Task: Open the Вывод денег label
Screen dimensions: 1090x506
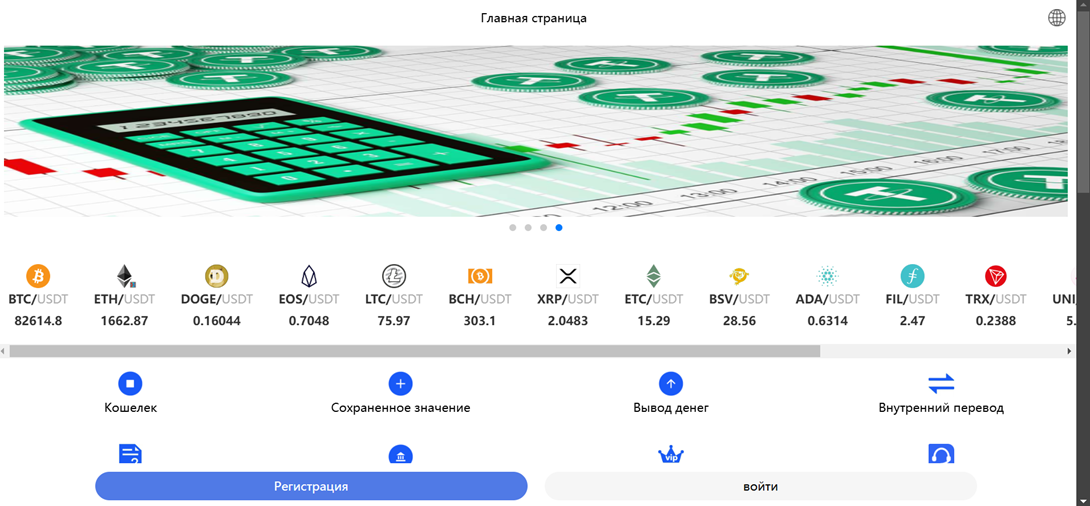Action: pyautogui.click(x=671, y=408)
